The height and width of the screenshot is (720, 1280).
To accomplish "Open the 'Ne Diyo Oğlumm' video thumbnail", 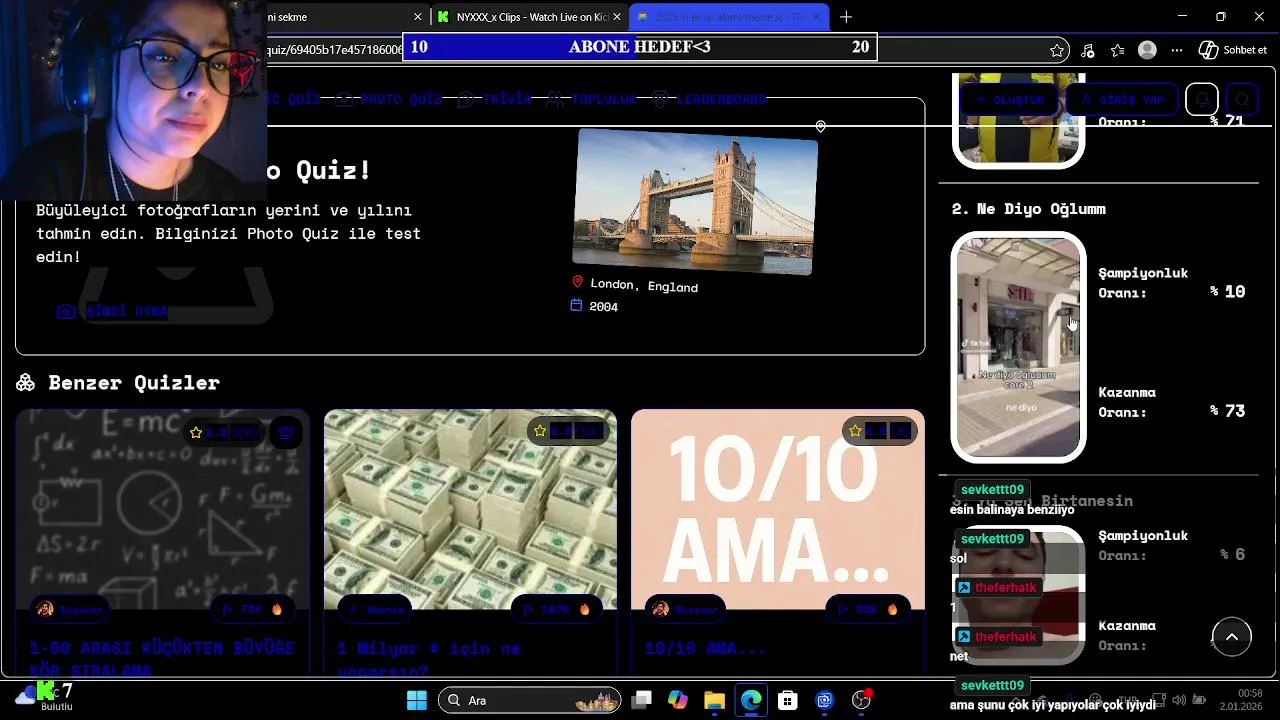I will 1018,347.
